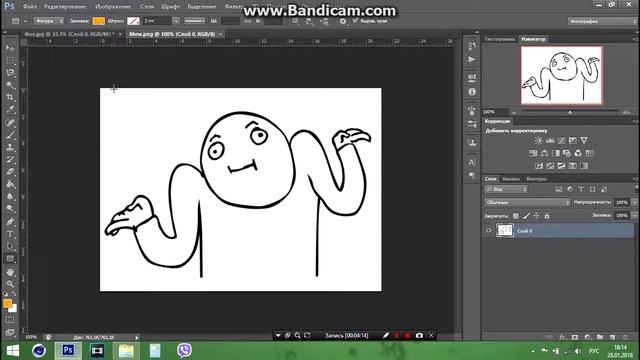This screenshot has height=360, width=640.
Task: Select the Crop tool
Action: (x=10, y=97)
